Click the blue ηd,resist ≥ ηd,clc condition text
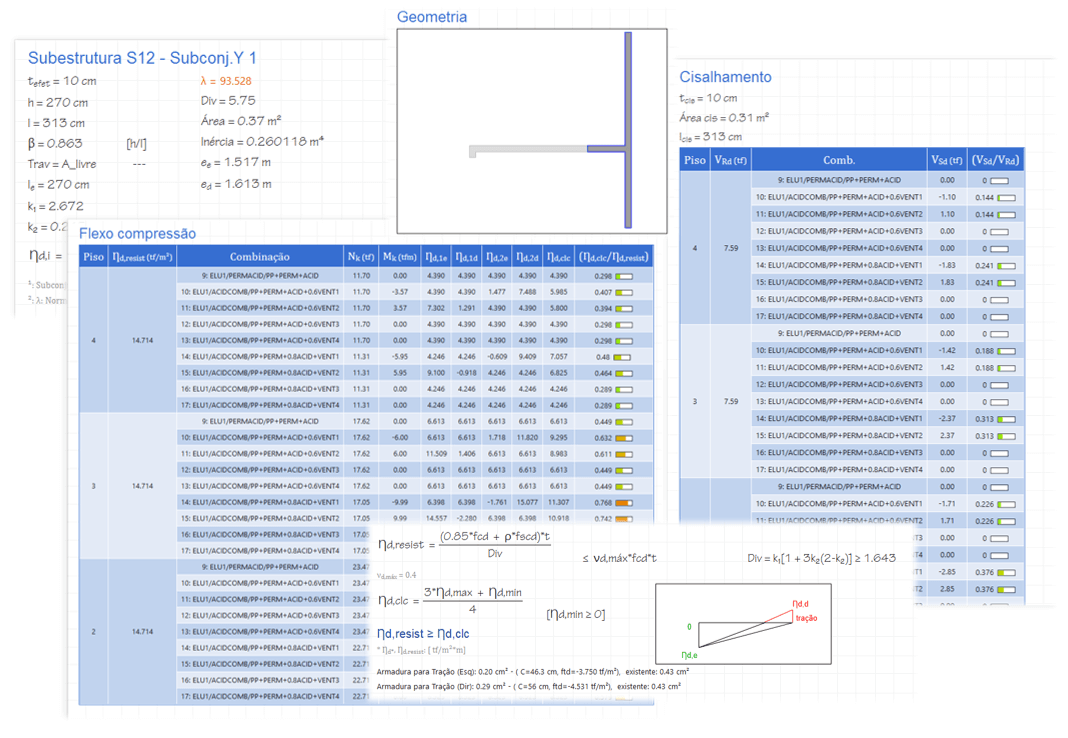 [x=422, y=633]
